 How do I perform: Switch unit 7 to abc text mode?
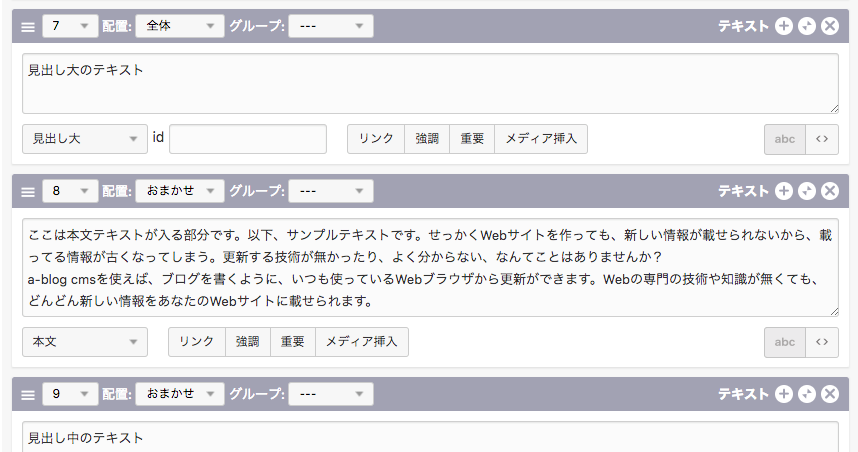(x=785, y=139)
